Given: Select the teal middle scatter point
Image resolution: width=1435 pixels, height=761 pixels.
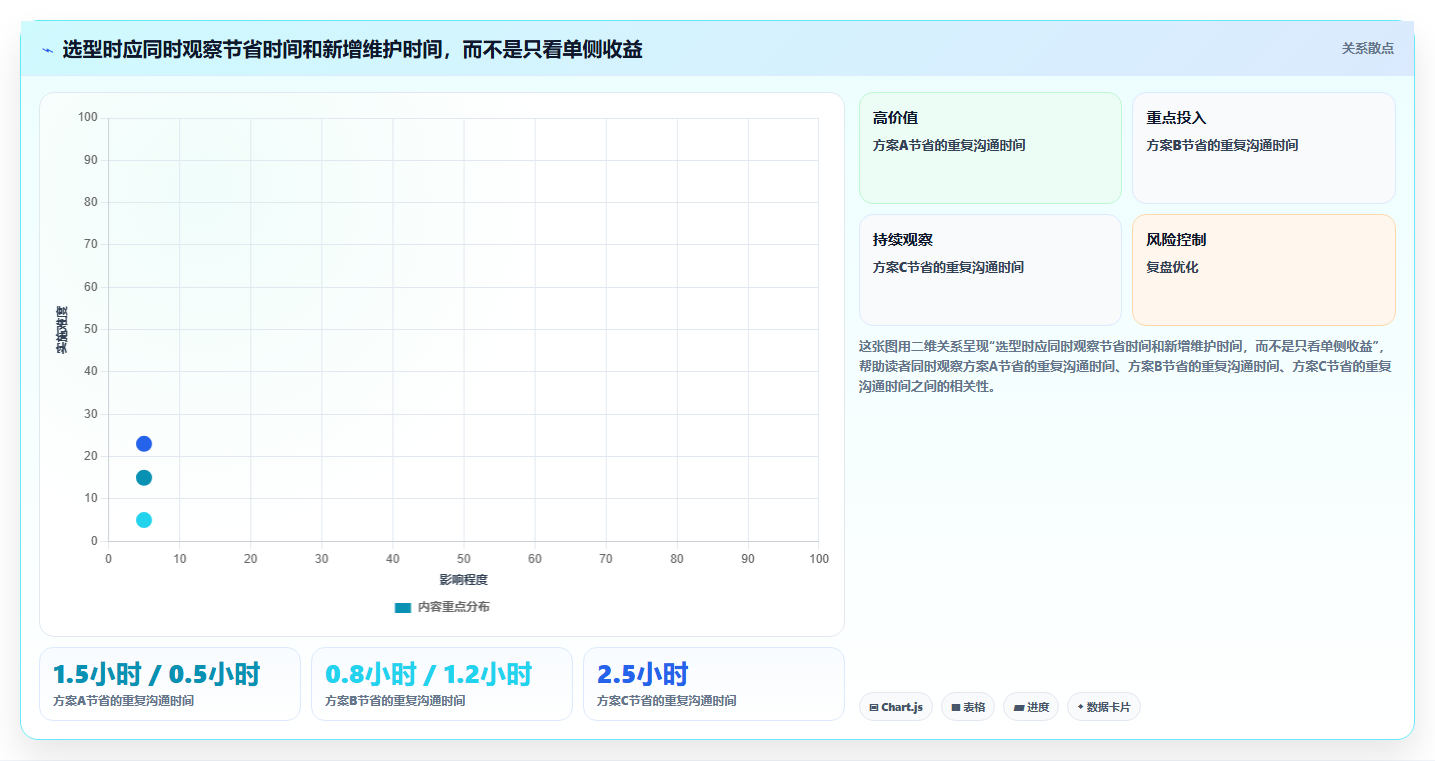Looking at the screenshot, I should click(x=144, y=478).
